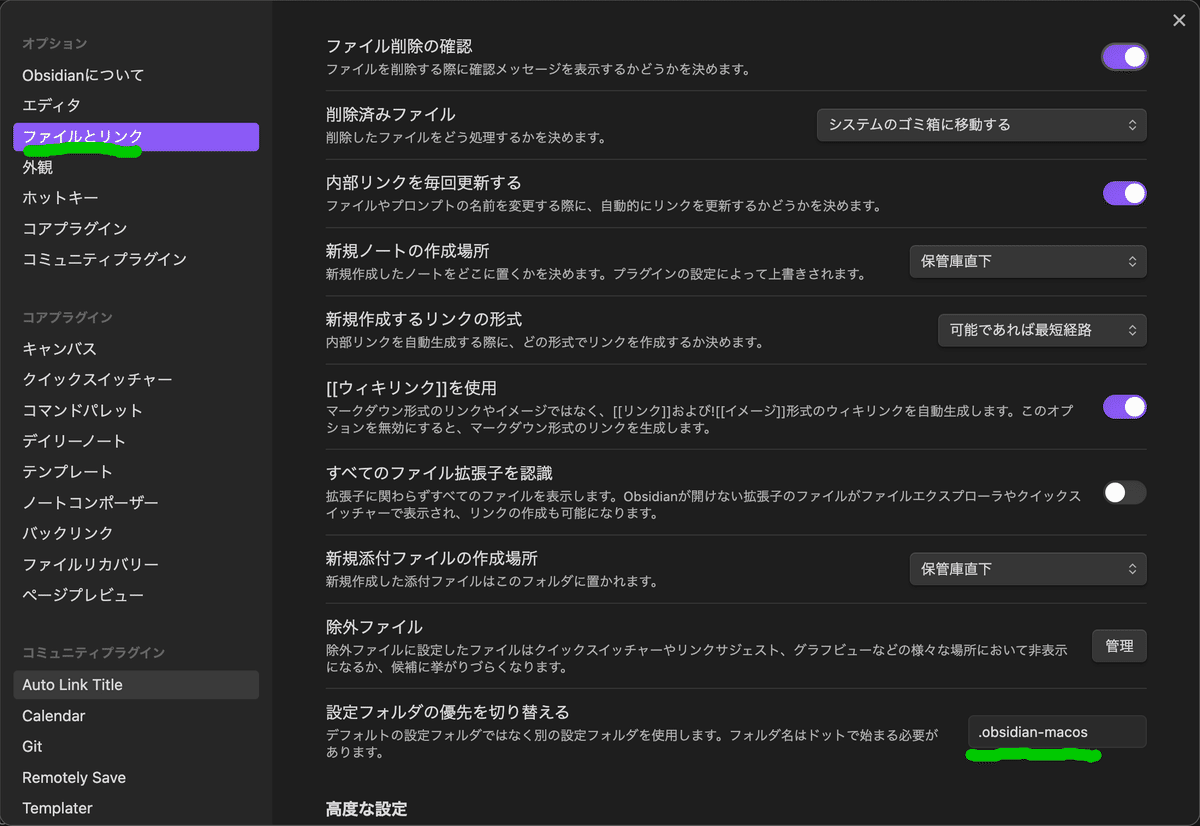
Task: Open the Templater plugin settings
Action: coord(57,807)
